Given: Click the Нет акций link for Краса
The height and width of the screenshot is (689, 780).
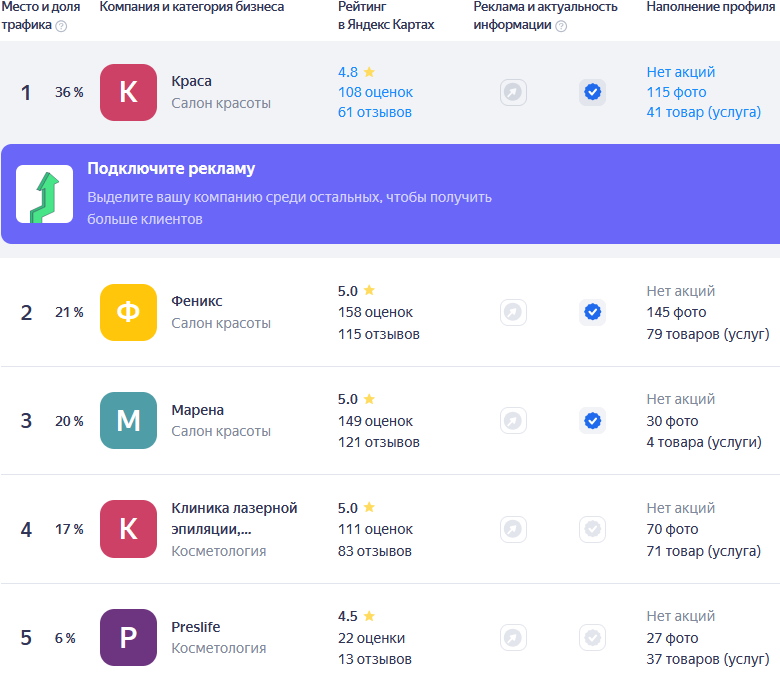Looking at the screenshot, I should click(680, 72).
